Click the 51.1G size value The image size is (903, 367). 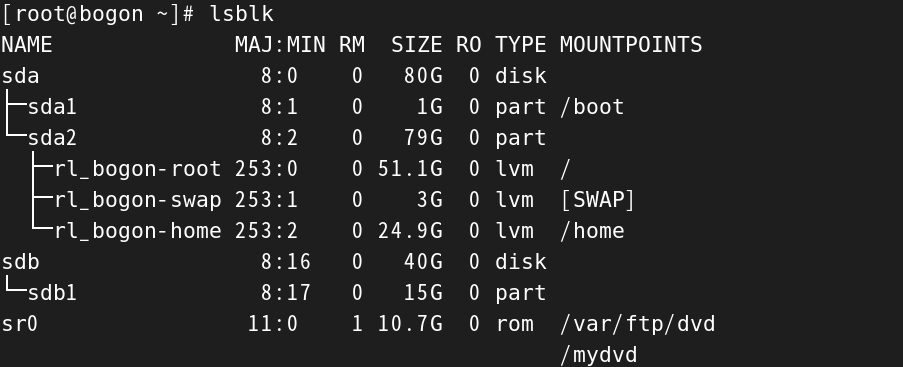(411, 169)
